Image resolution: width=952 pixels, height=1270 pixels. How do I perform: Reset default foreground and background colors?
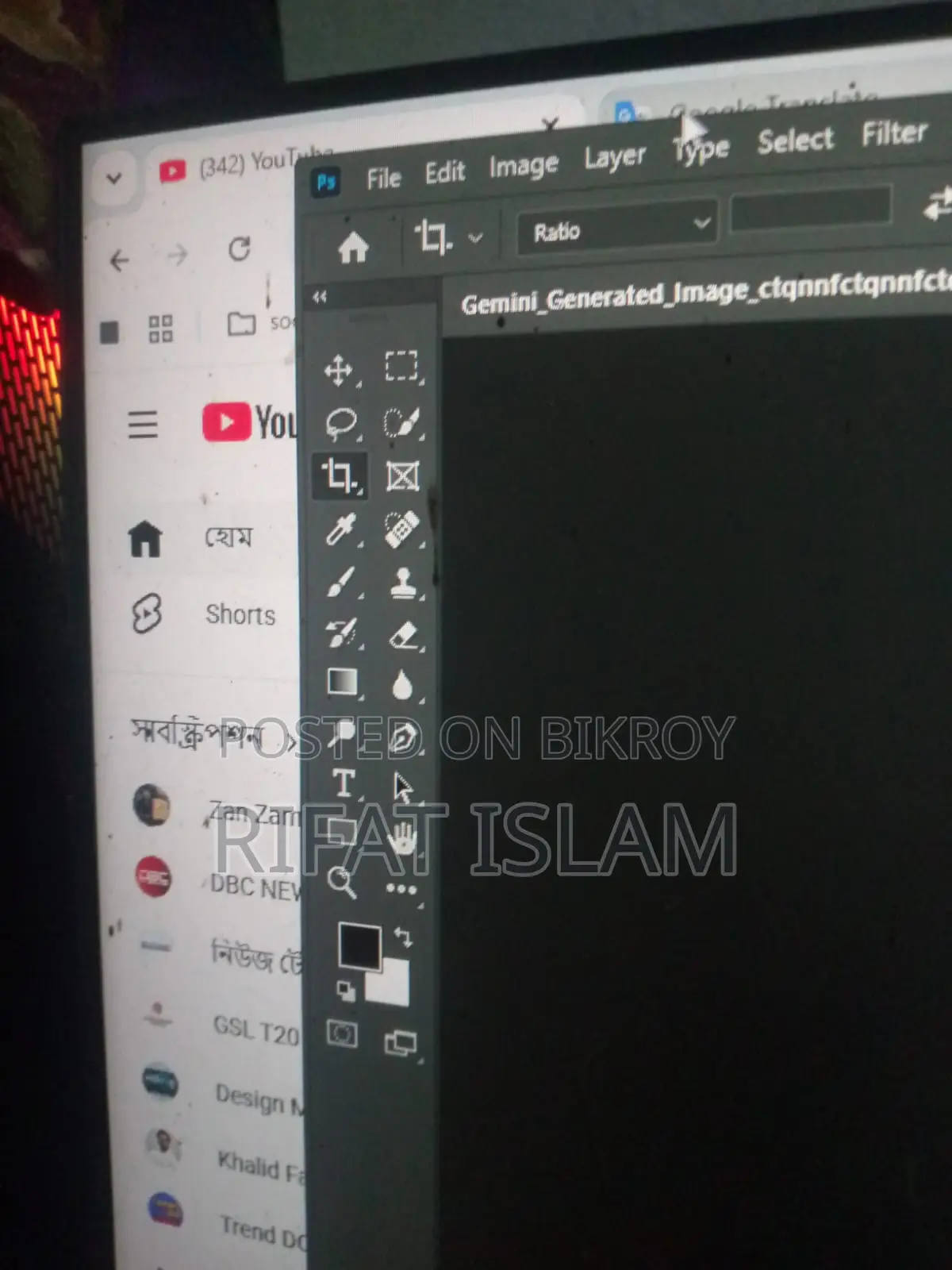coord(346,990)
